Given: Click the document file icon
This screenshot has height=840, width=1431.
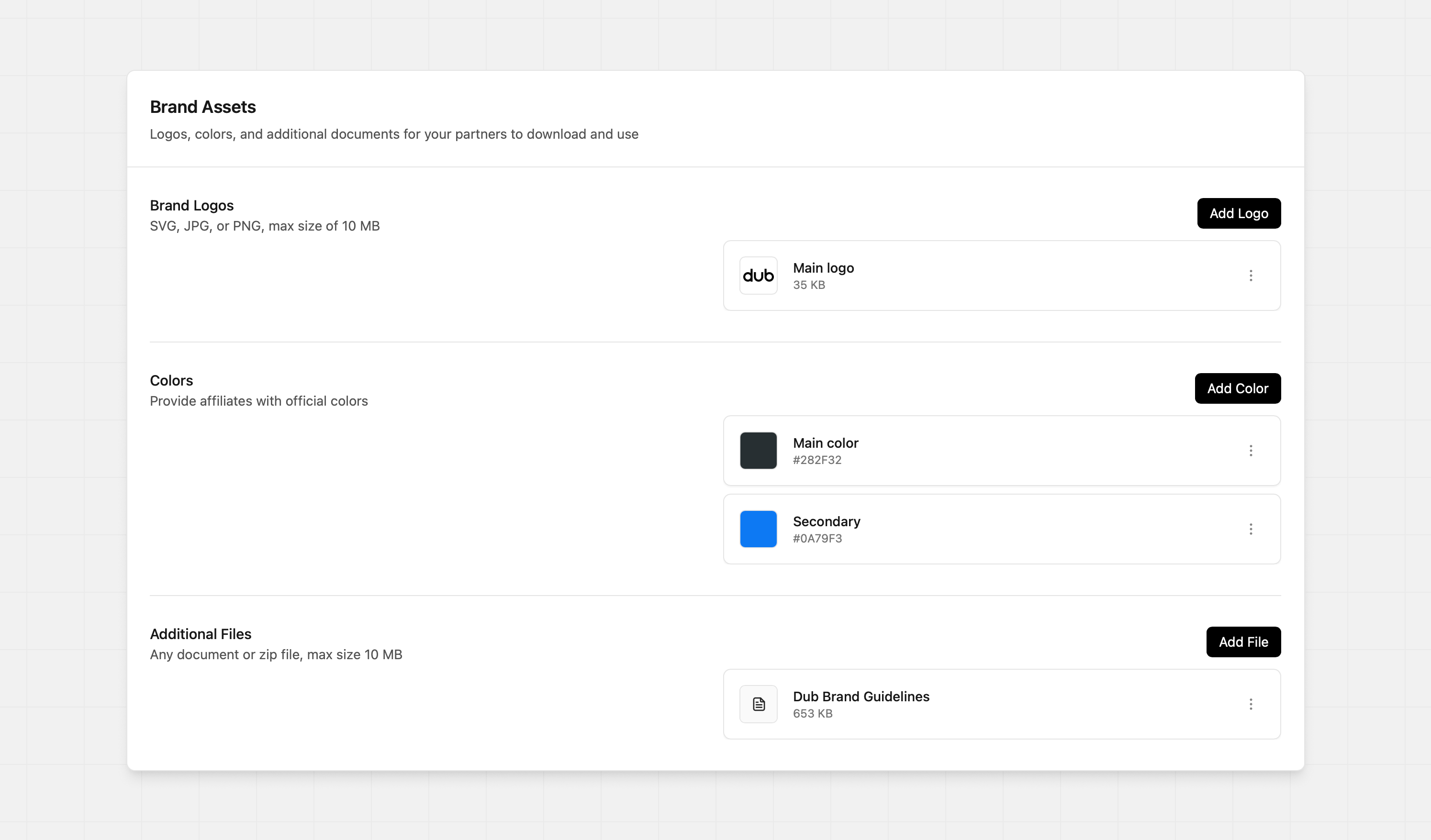Looking at the screenshot, I should pos(758,704).
